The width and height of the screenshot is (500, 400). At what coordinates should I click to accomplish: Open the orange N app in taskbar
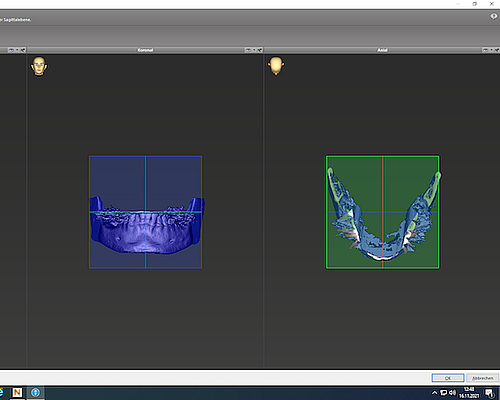point(17,393)
